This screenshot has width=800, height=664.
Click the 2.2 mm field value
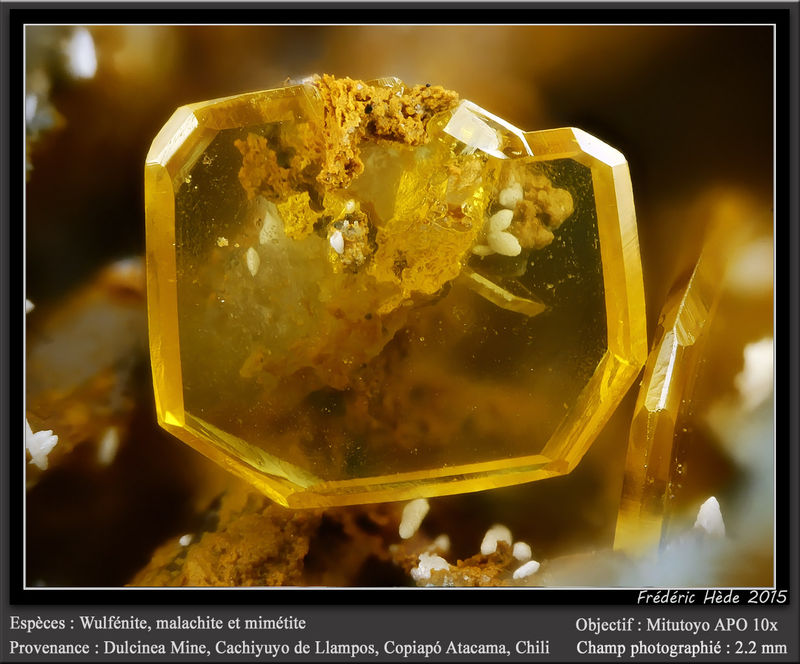click(761, 648)
